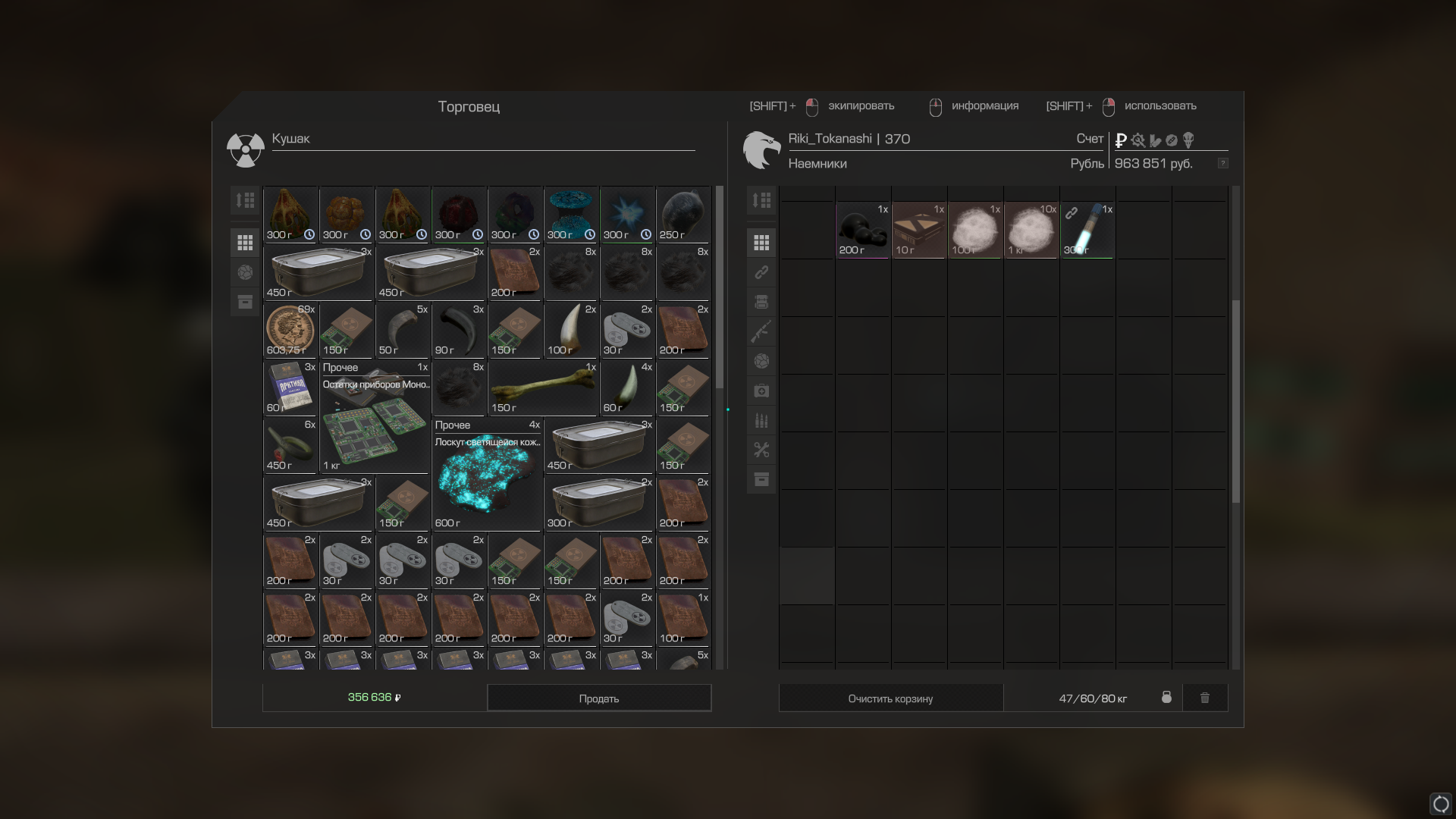Click the skull currency icon
This screenshot has height=819, width=1456.
click(1188, 140)
